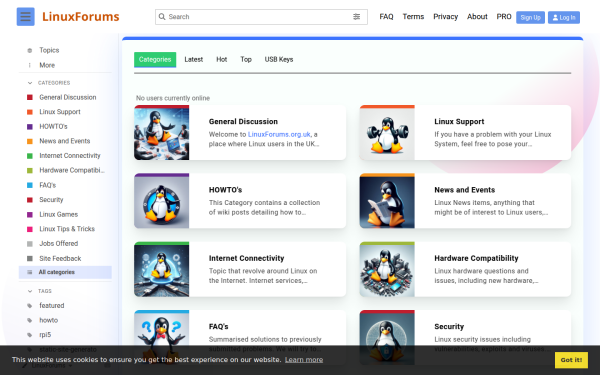Click the rpi5 tag icon
This screenshot has width=600, height=375.
click(x=29, y=334)
